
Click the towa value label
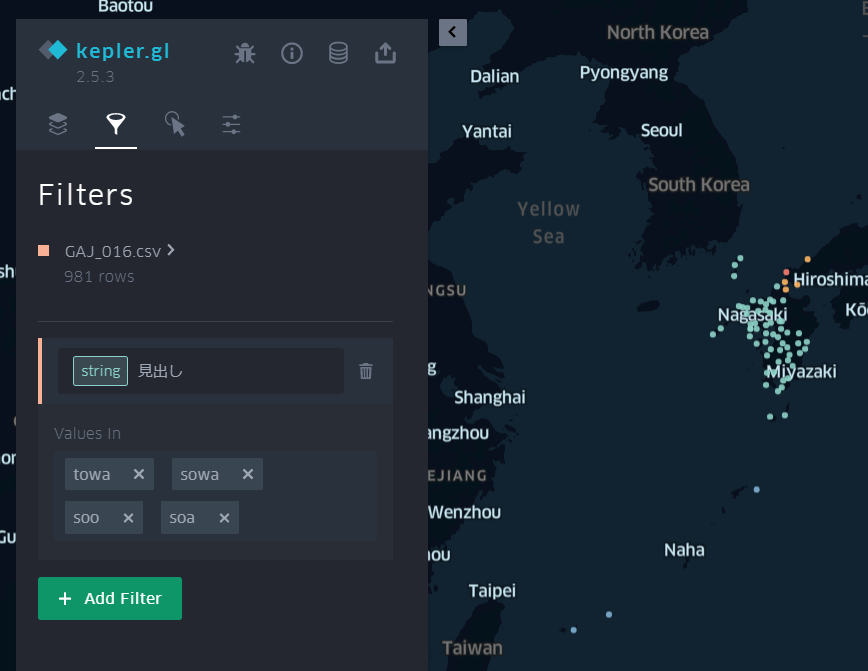pos(92,474)
